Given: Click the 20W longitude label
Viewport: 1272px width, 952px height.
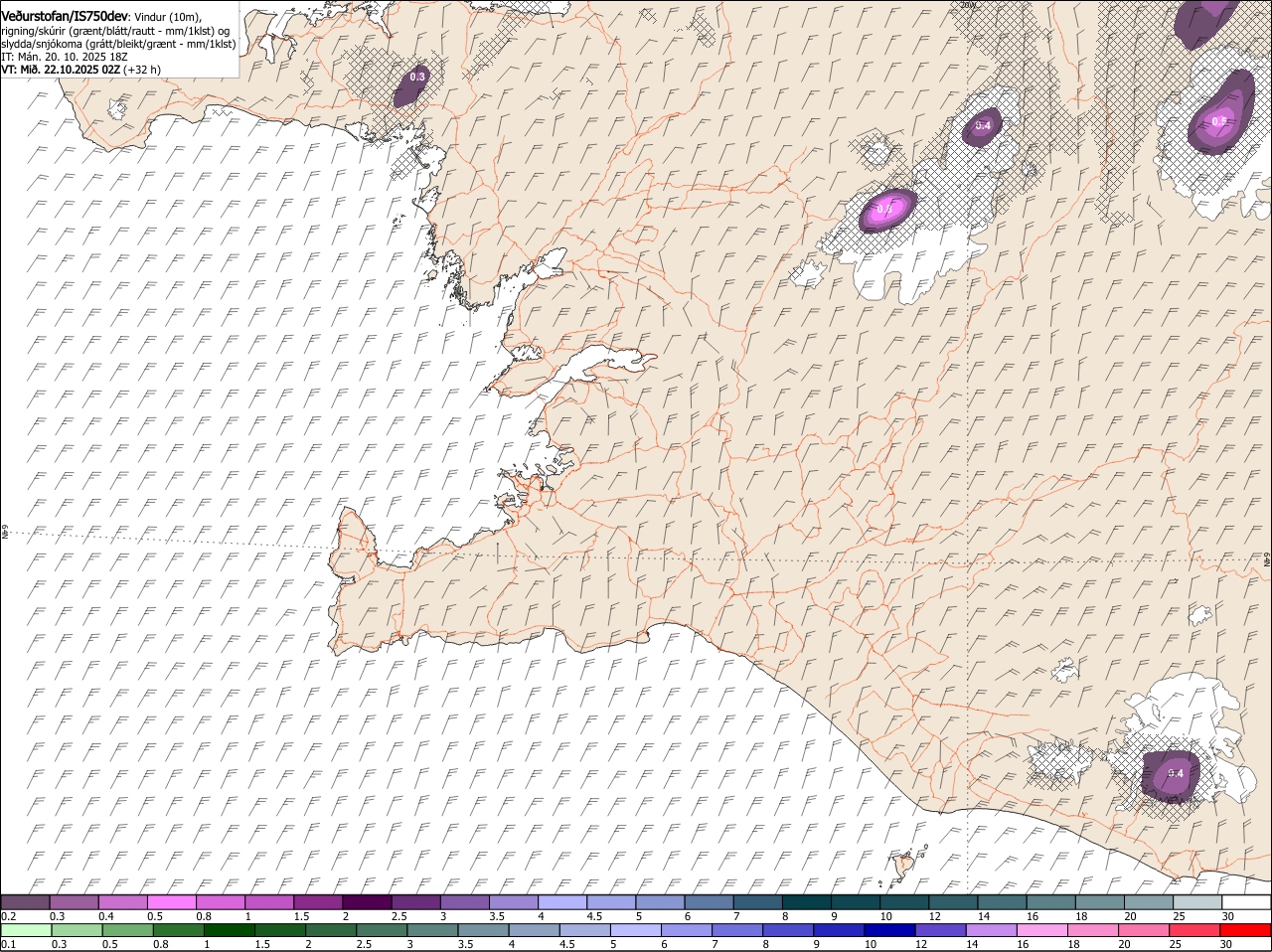Looking at the screenshot, I should [x=968, y=5].
